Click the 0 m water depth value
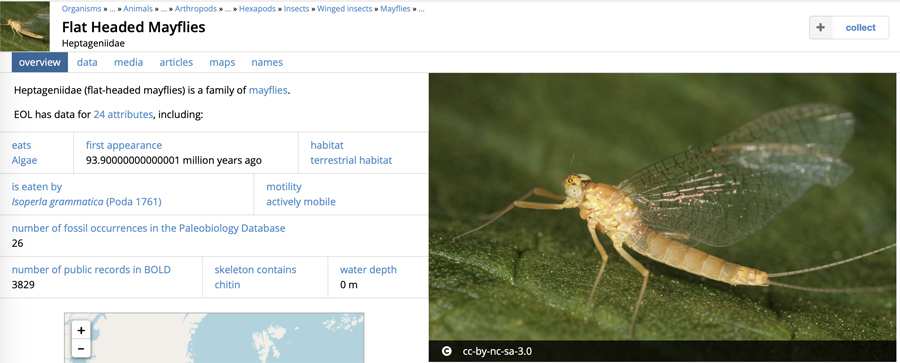The width and height of the screenshot is (900, 363). [x=348, y=284]
